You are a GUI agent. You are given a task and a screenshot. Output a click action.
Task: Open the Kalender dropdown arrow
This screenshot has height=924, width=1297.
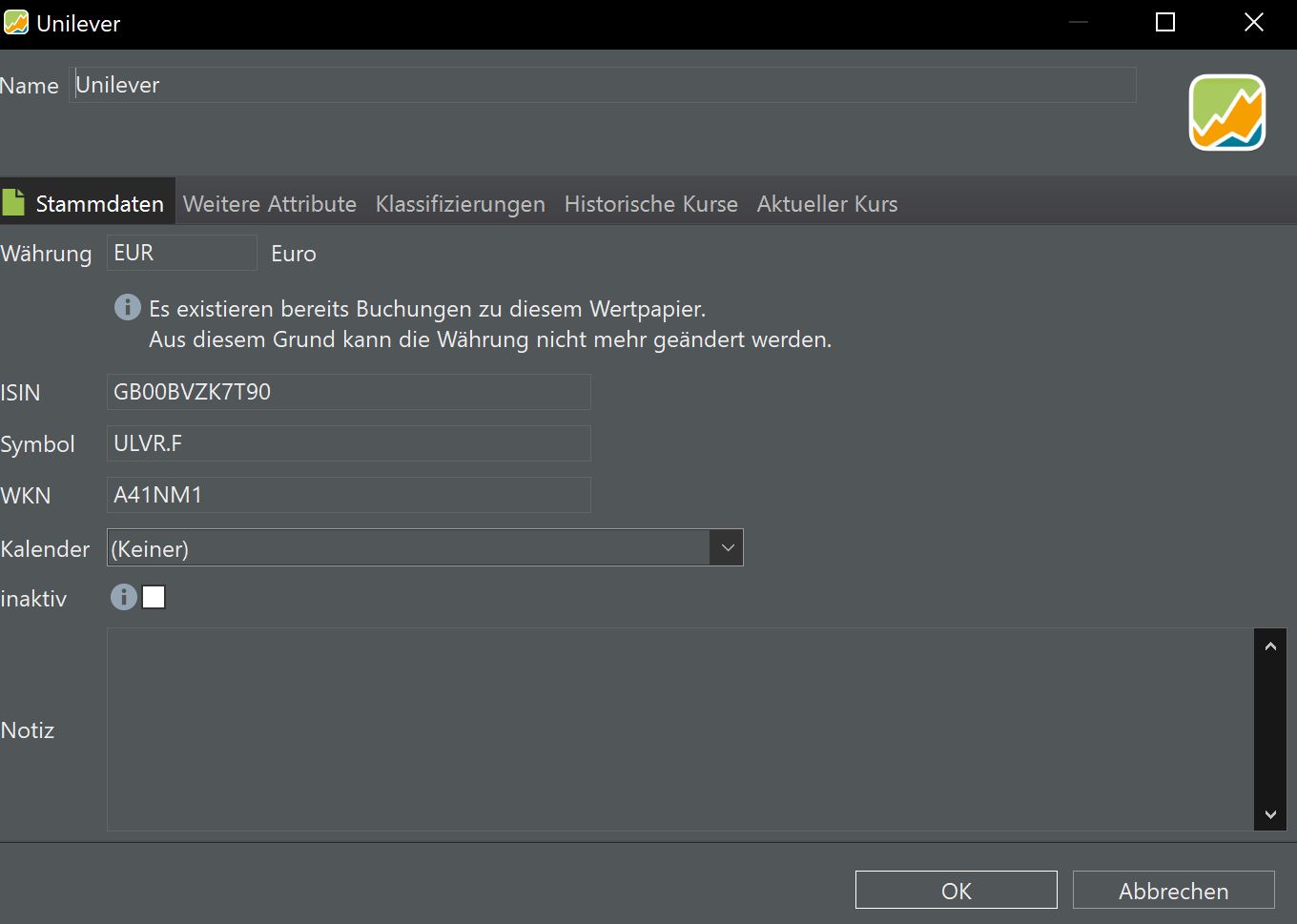(727, 548)
